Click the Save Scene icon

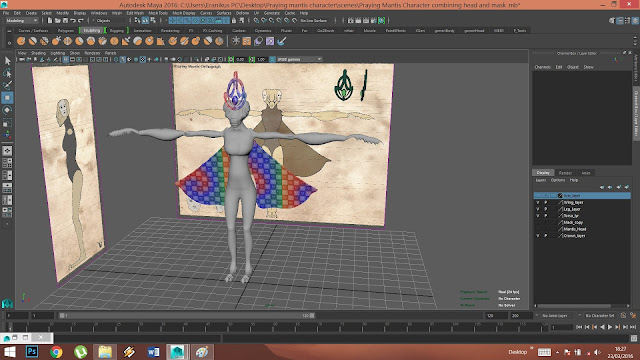pos(65,20)
